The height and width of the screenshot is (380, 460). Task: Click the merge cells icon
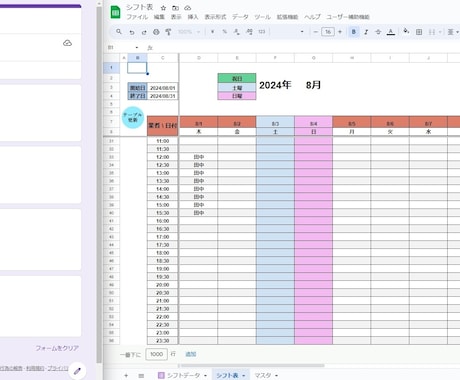(432, 32)
